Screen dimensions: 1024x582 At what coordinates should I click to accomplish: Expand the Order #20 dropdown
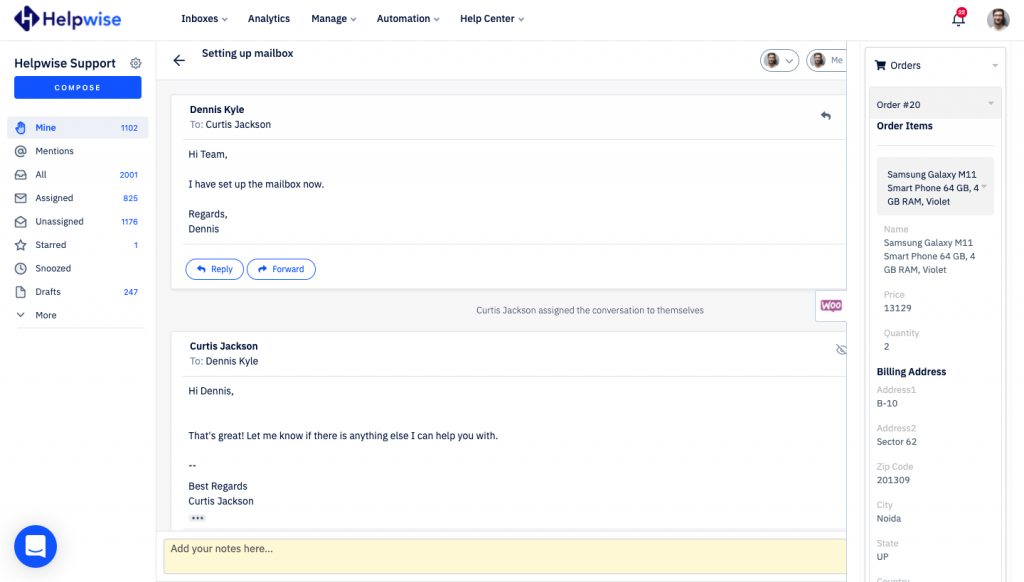tap(990, 104)
